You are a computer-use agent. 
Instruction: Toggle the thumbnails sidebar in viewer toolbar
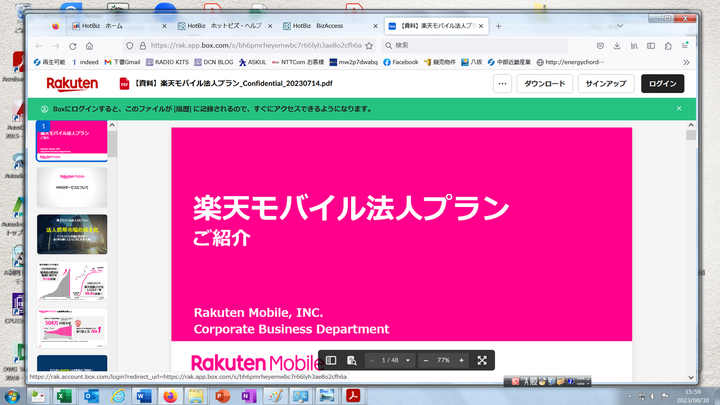tap(331, 360)
